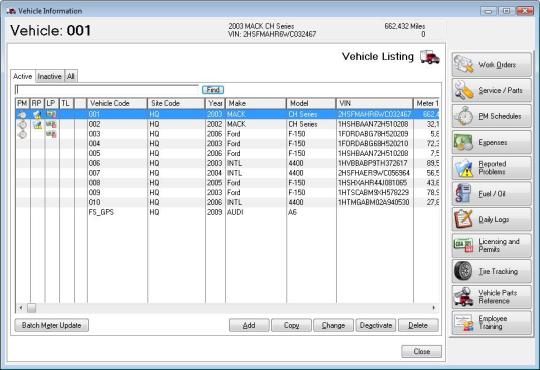This screenshot has height=370, width=540.
Task: Open Vehicle Parts Reference
Action: 491,297
